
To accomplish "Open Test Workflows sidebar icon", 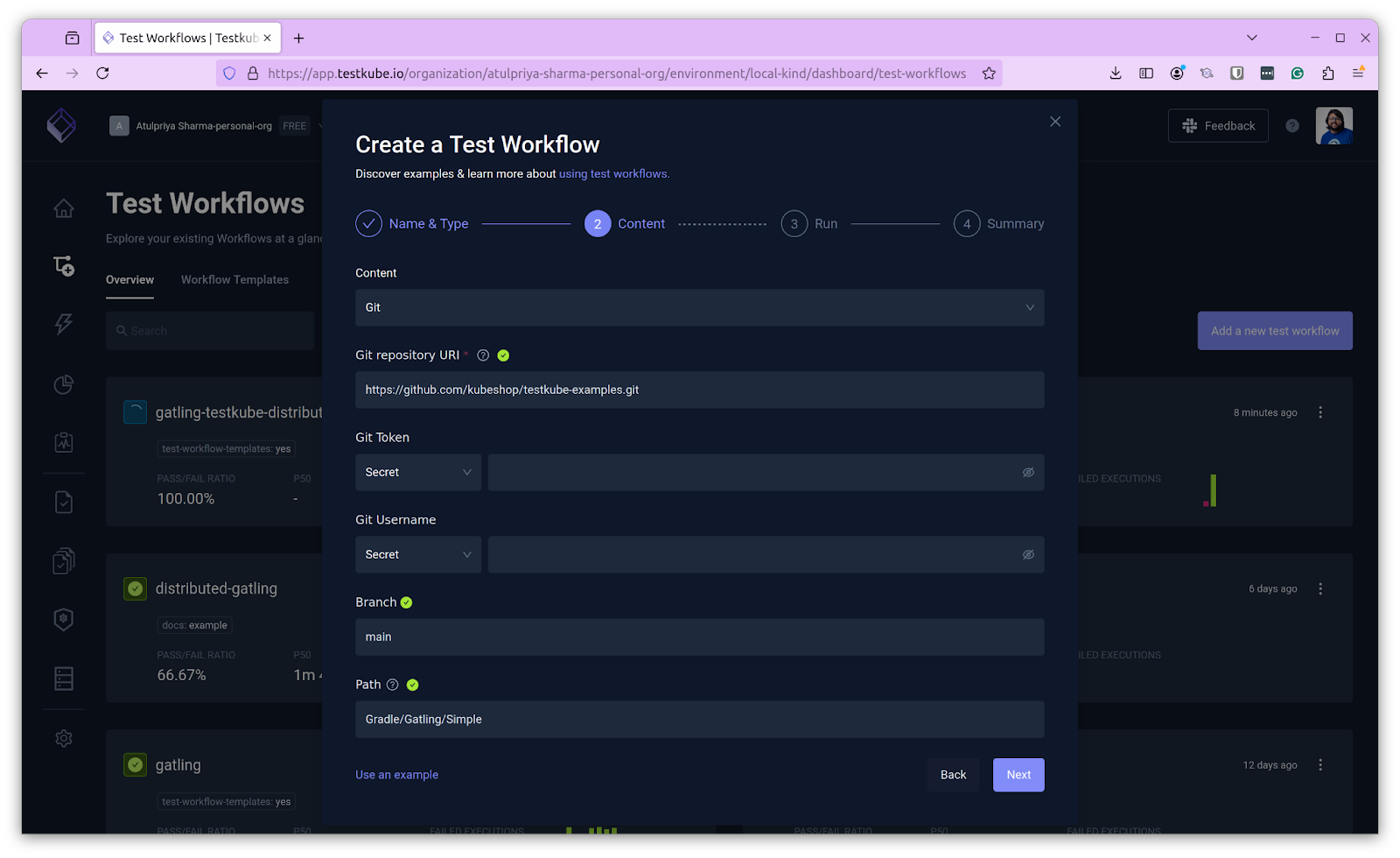I will pyautogui.click(x=64, y=265).
